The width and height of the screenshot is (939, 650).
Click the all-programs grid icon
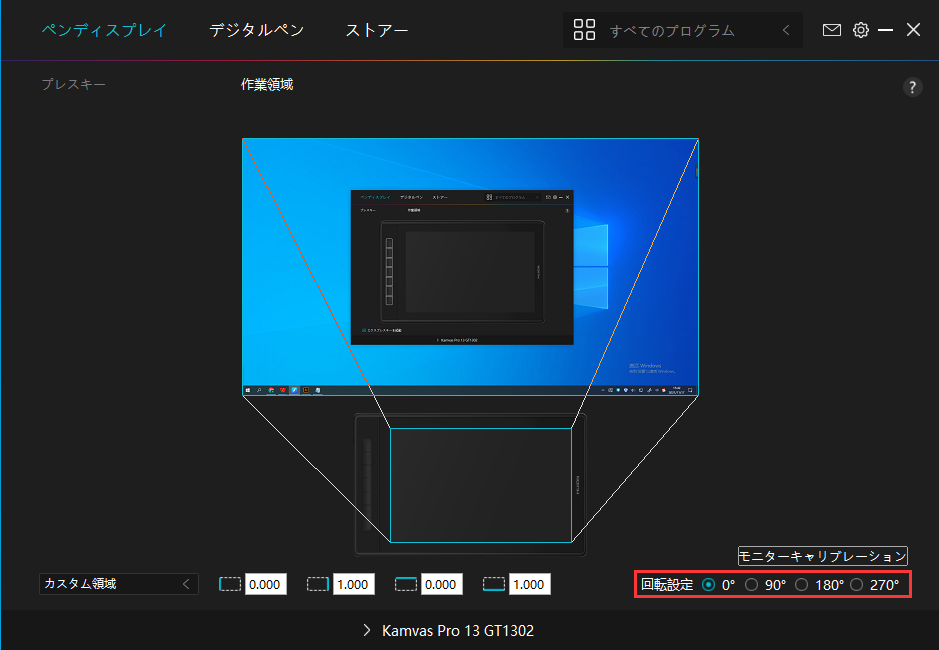[x=584, y=30]
